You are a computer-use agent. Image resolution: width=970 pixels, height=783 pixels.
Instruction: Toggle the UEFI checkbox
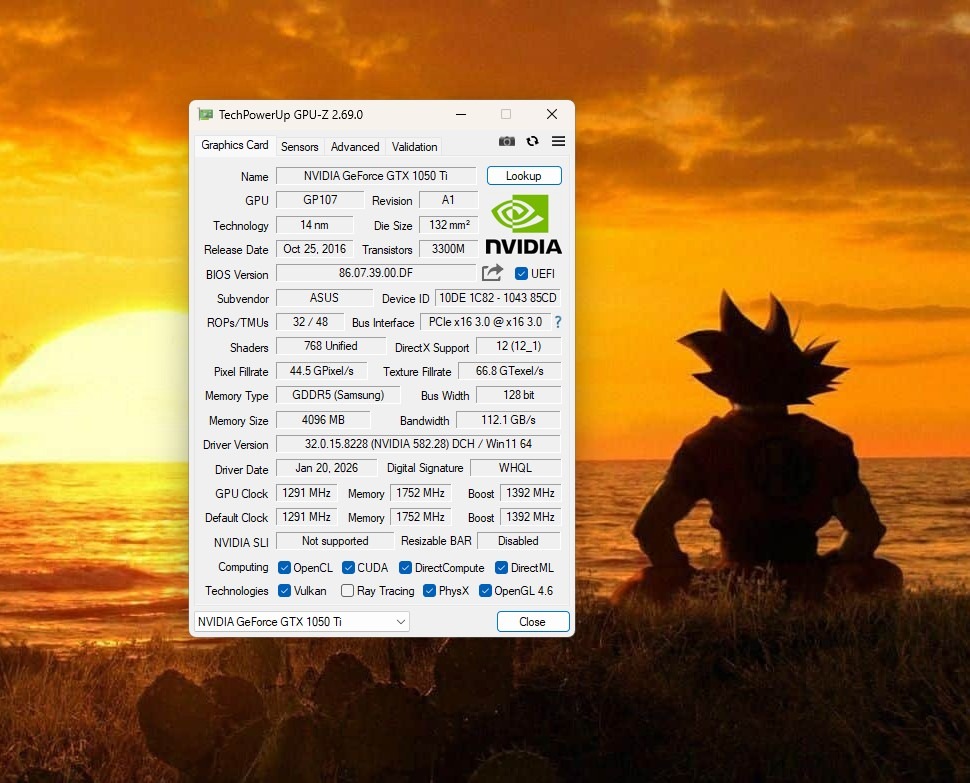[x=521, y=273]
